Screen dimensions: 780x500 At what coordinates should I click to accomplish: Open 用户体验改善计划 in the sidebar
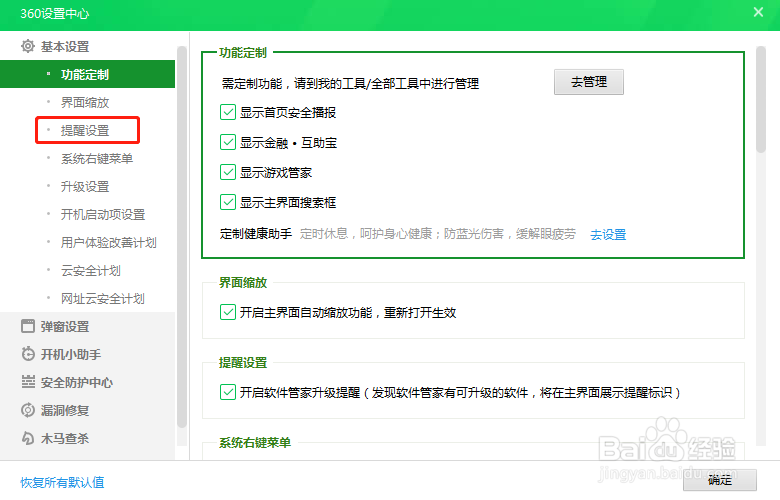pos(109,242)
